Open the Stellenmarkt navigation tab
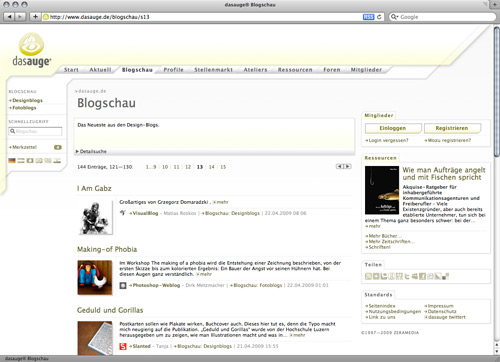The width and height of the screenshot is (500, 362). [213, 70]
